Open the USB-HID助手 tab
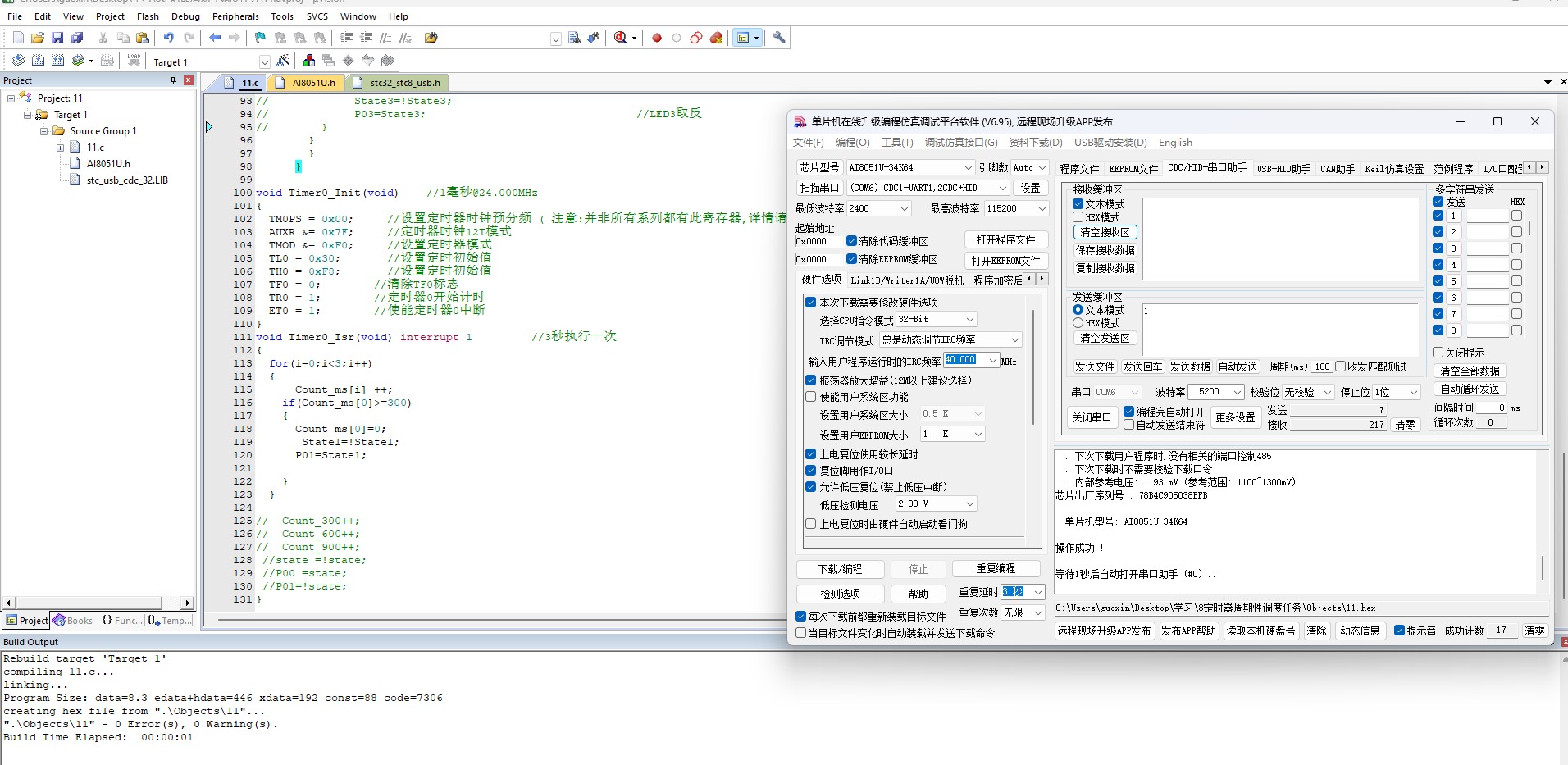 pyautogui.click(x=1283, y=169)
